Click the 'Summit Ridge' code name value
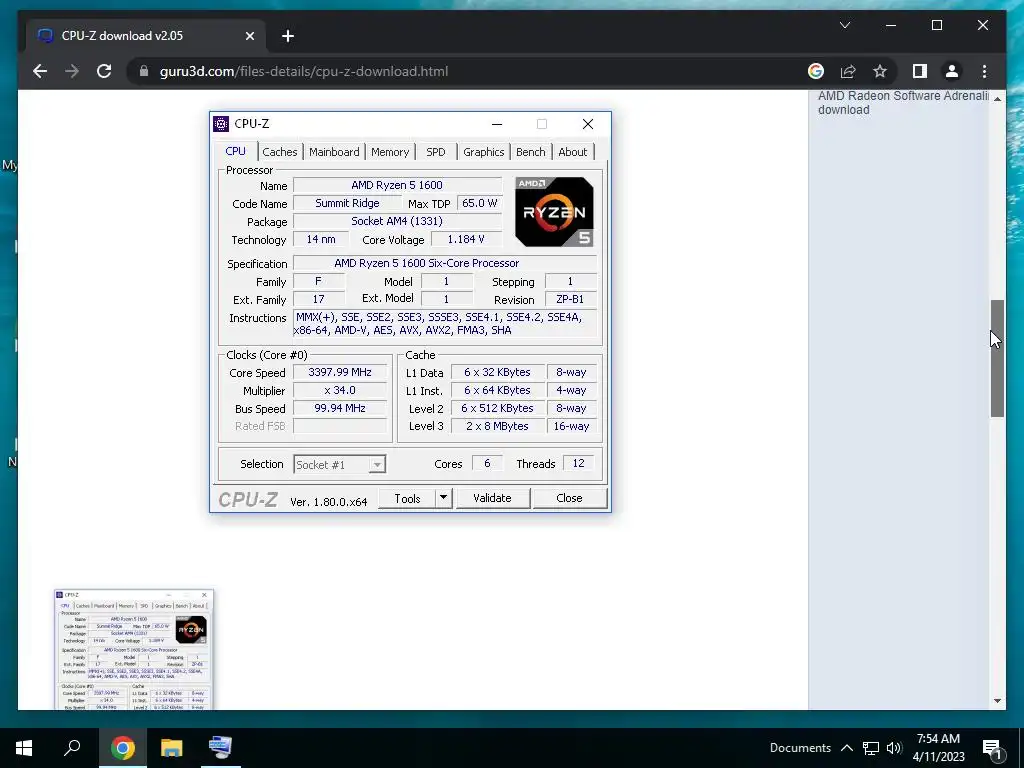 [x=347, y=203]
